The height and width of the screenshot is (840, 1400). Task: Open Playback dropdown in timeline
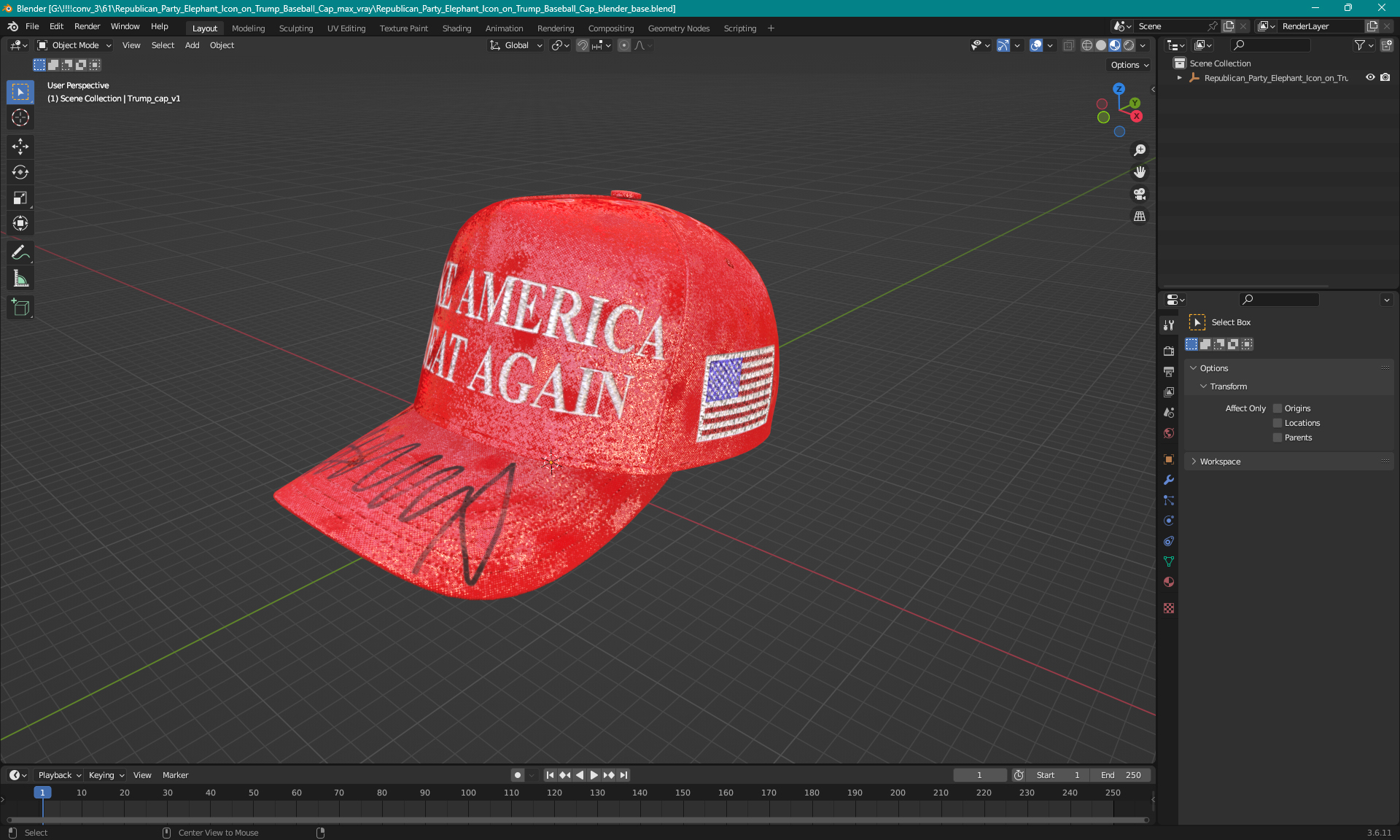[x=59, y=775]
